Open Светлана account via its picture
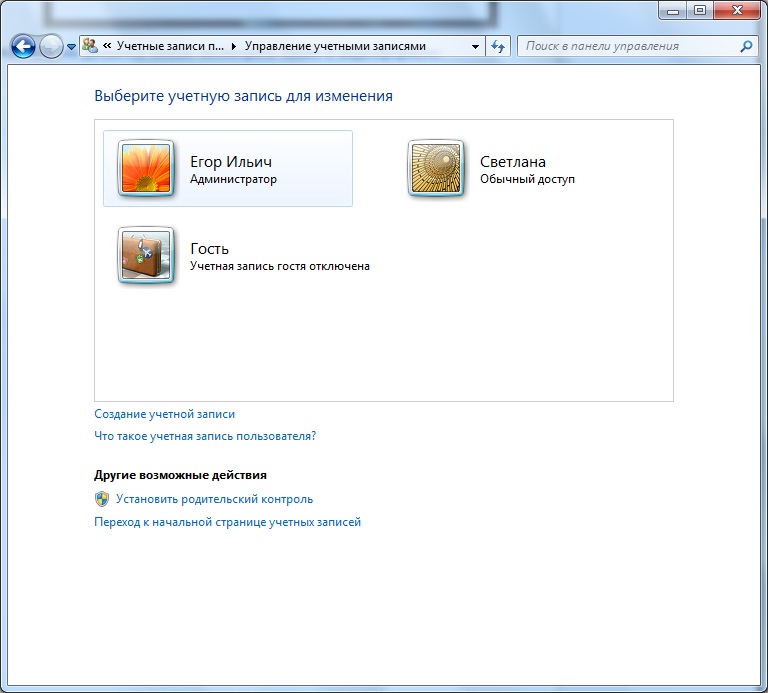 point(437,168)
